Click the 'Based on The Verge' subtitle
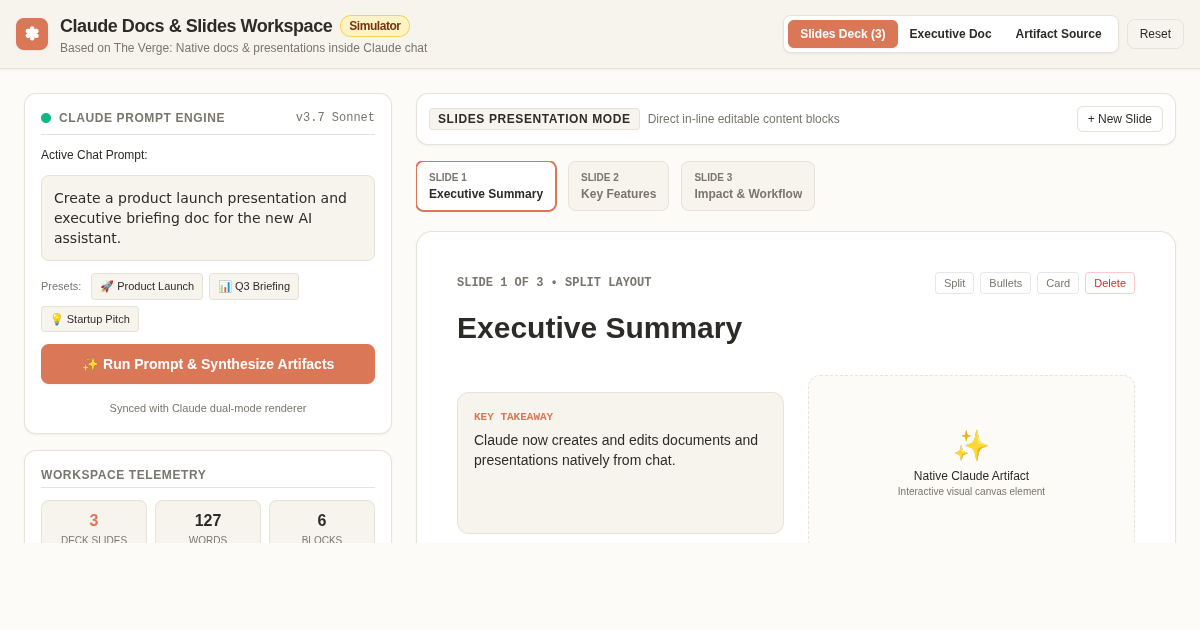Image resolution: width=1200 pixels, height=630 pixels. click(x=243, y=48)
